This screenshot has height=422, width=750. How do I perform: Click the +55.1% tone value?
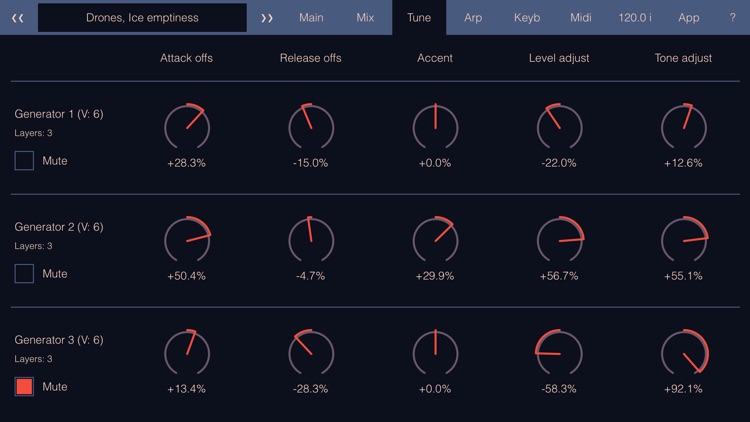(x=683, y=276)
